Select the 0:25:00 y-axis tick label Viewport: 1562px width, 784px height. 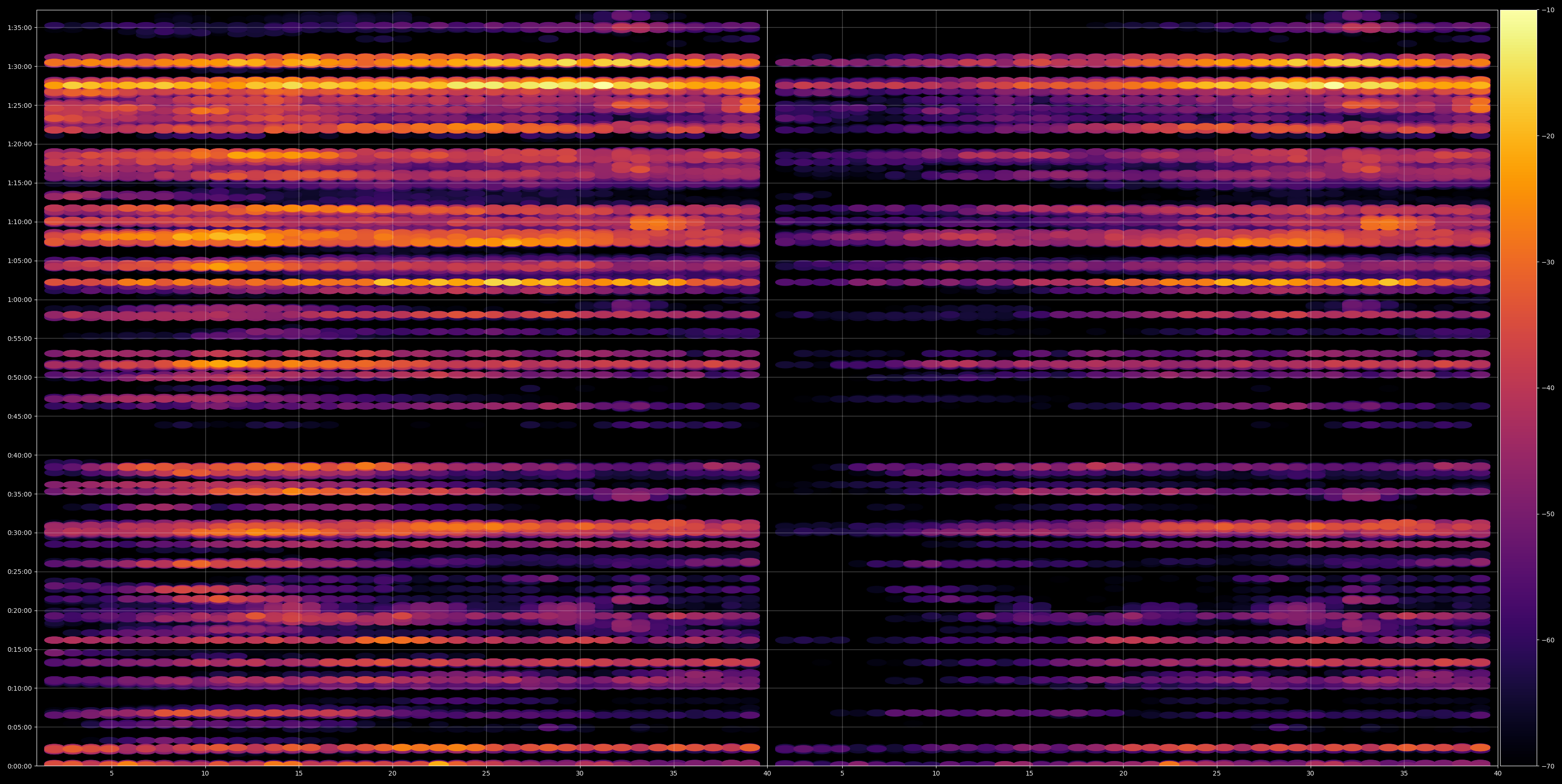pyautogui.click(x=19, y=572)
